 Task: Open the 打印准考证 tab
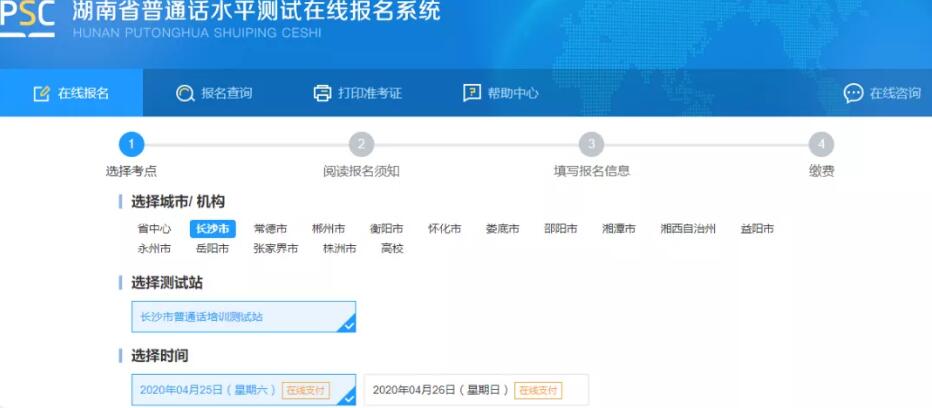click(x=358, y=93)
